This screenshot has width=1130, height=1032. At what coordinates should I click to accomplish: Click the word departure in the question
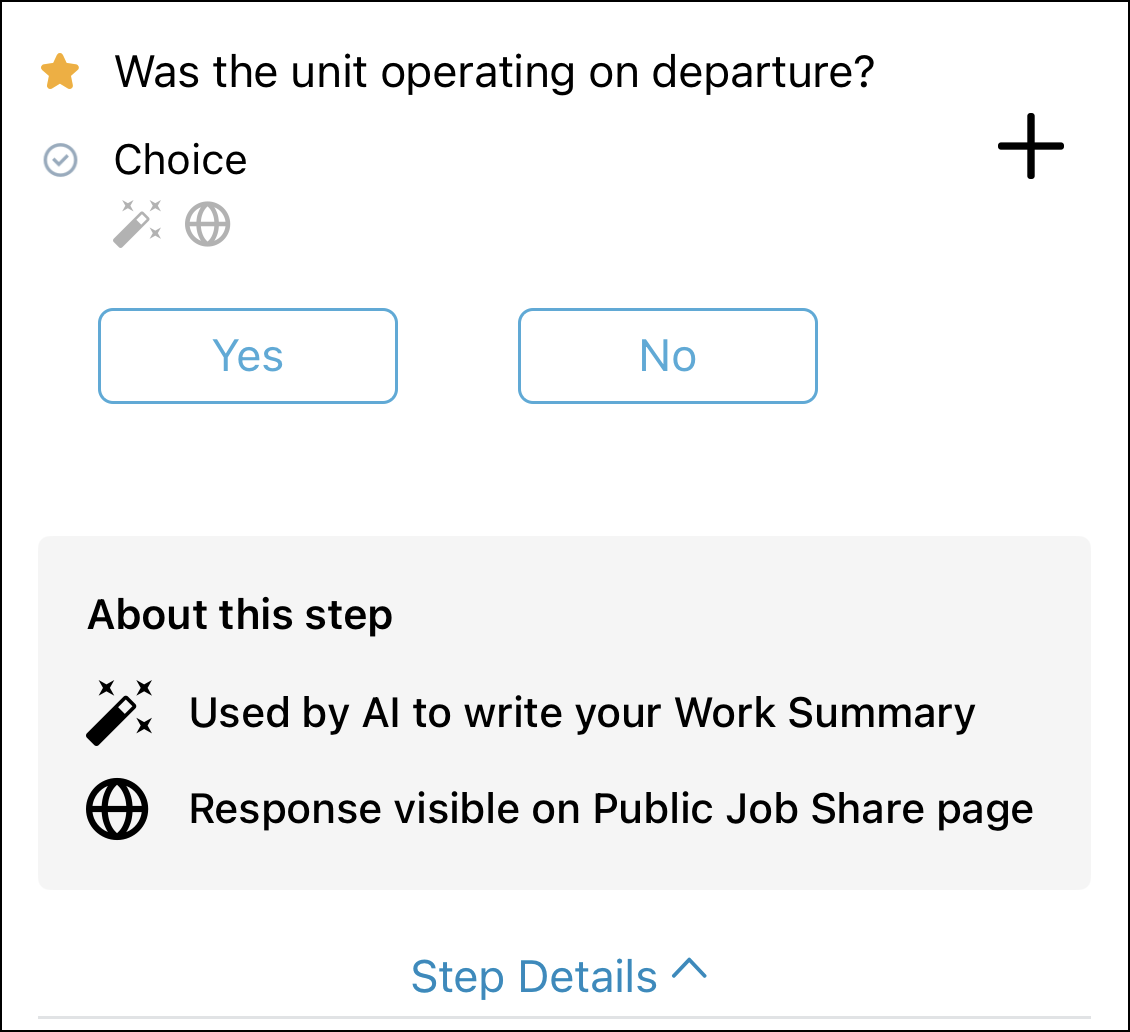point(763,73)
